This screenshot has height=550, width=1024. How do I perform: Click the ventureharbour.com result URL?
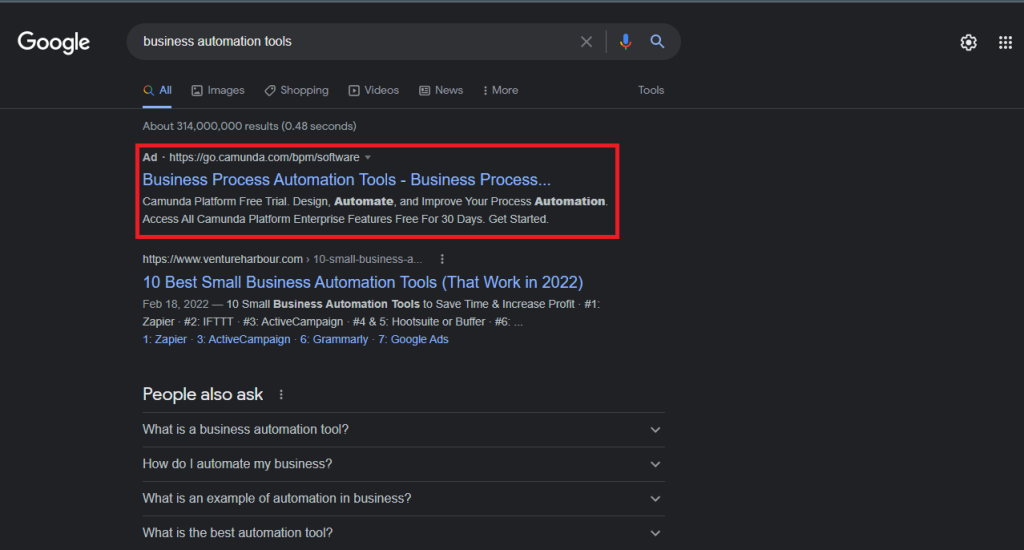(x=282, y=259)
